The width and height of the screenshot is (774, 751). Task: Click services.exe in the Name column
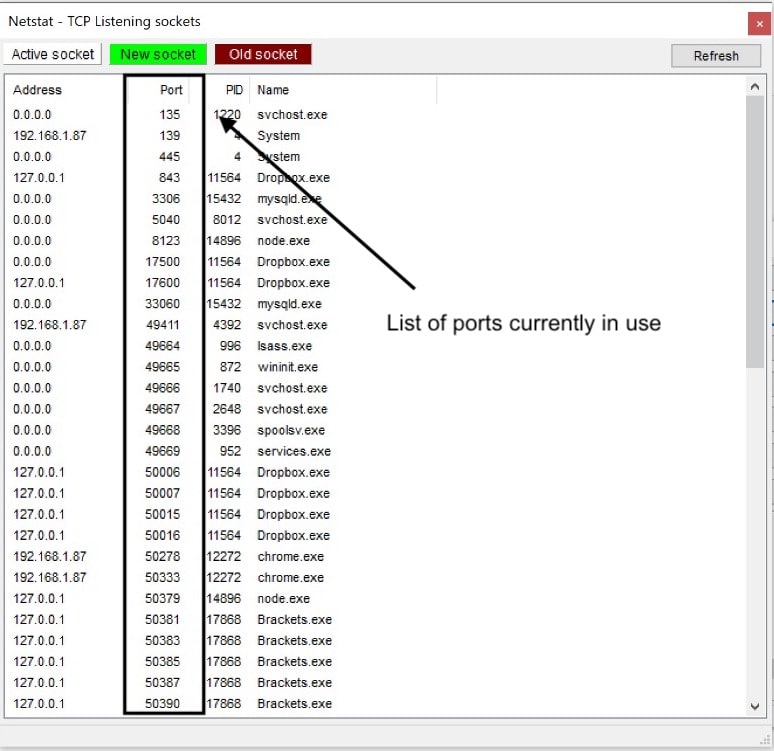(x=294, y=451)
